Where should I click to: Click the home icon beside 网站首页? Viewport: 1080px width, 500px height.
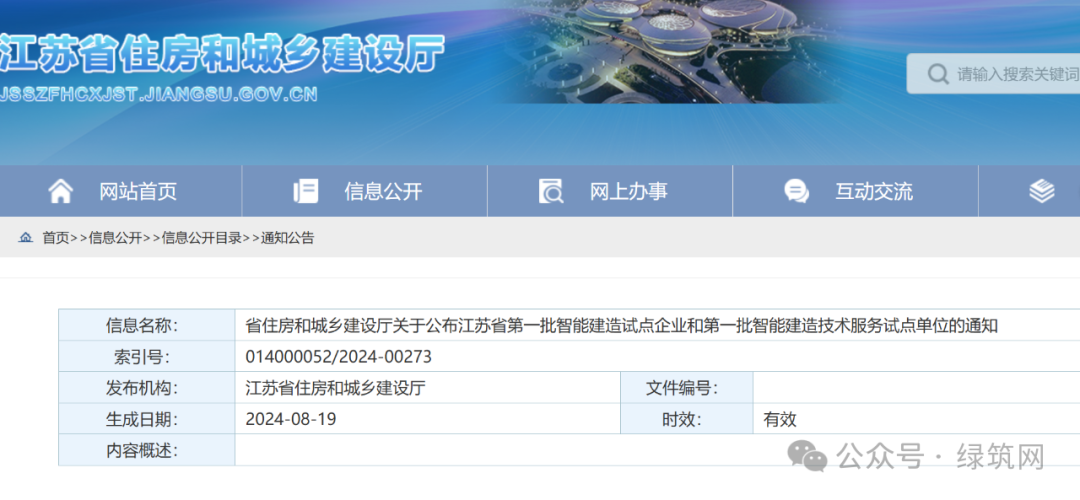[x=61, y=191]
